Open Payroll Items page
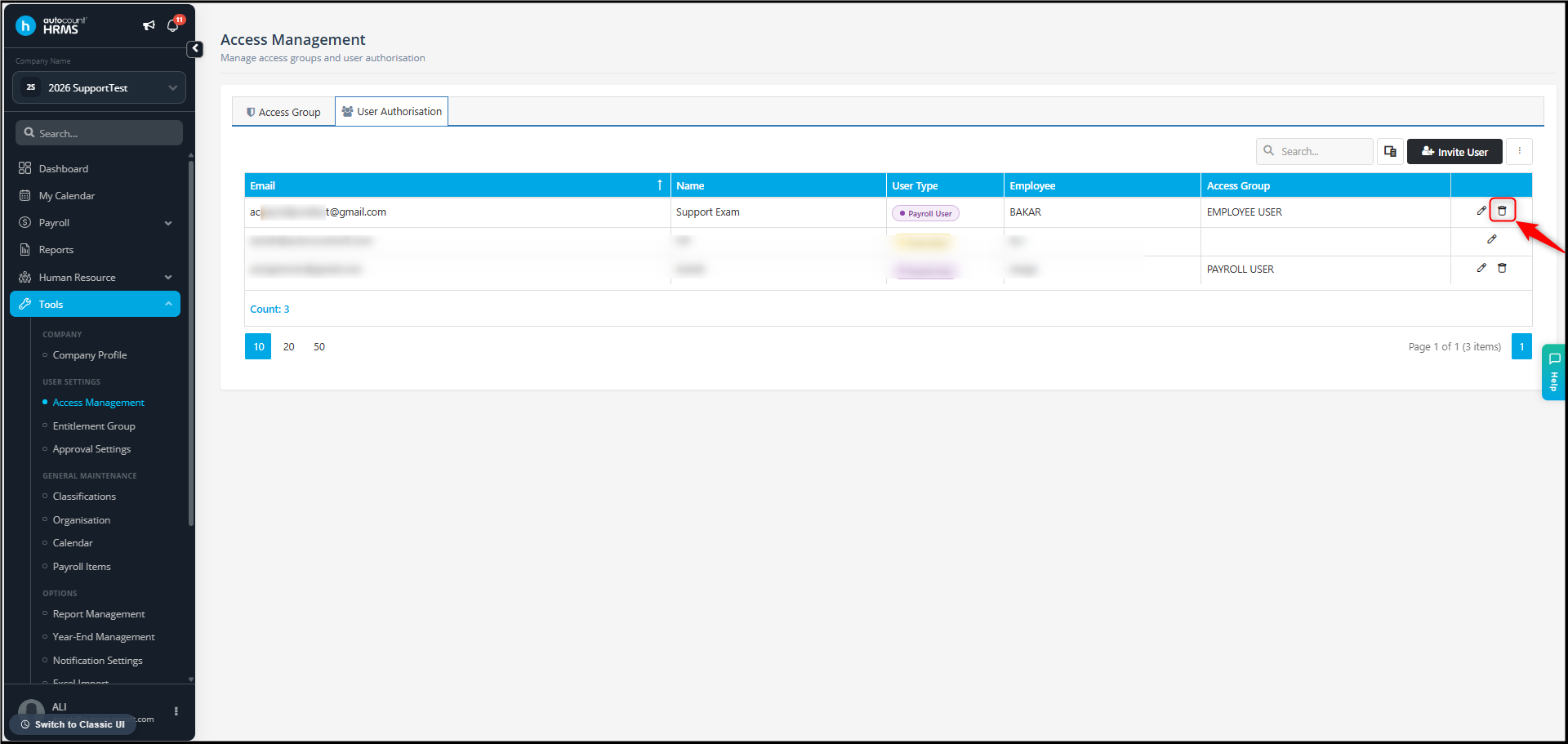The height and width of the screenshot is (744, 1568). coord(82,567)
